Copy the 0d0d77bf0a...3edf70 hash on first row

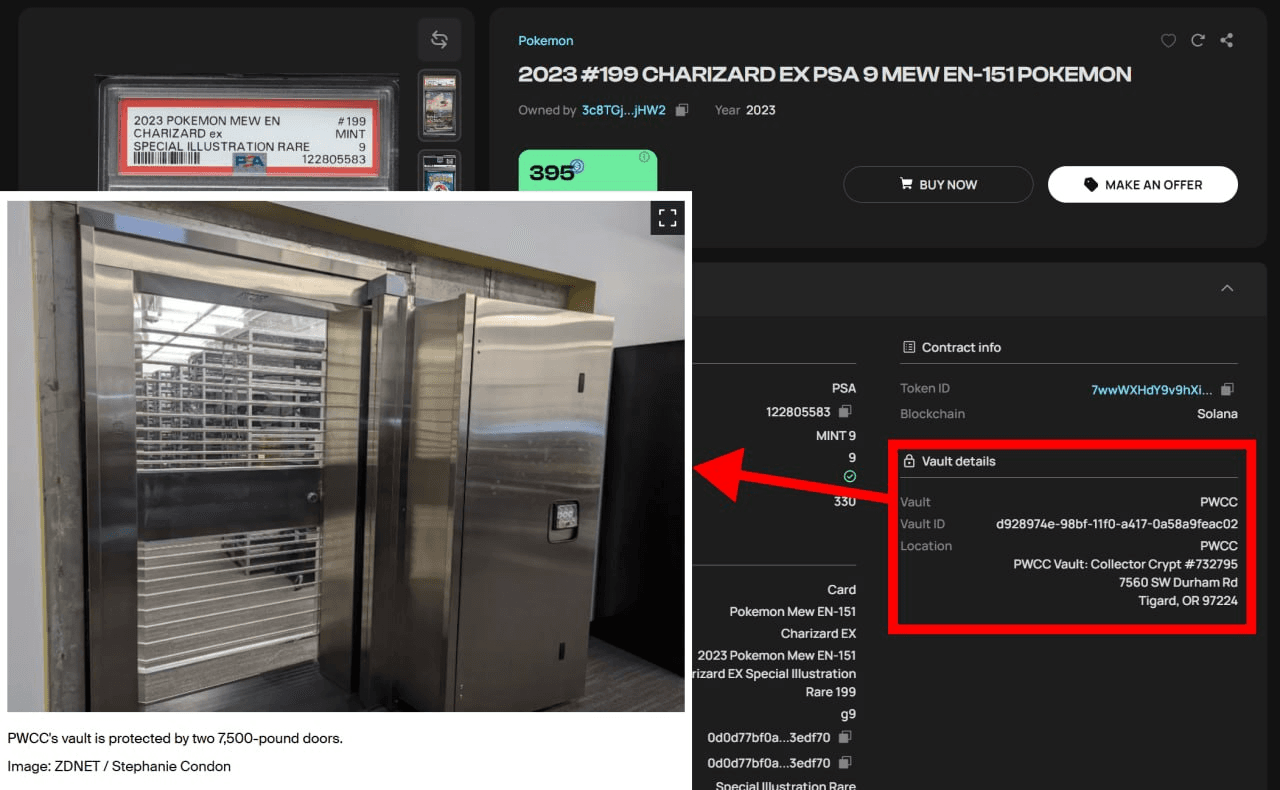pos(846,737)
